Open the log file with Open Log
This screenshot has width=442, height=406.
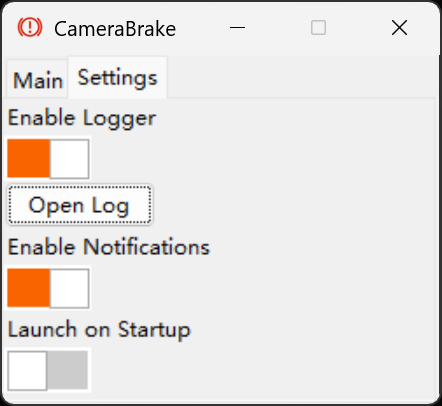point(80,205)
